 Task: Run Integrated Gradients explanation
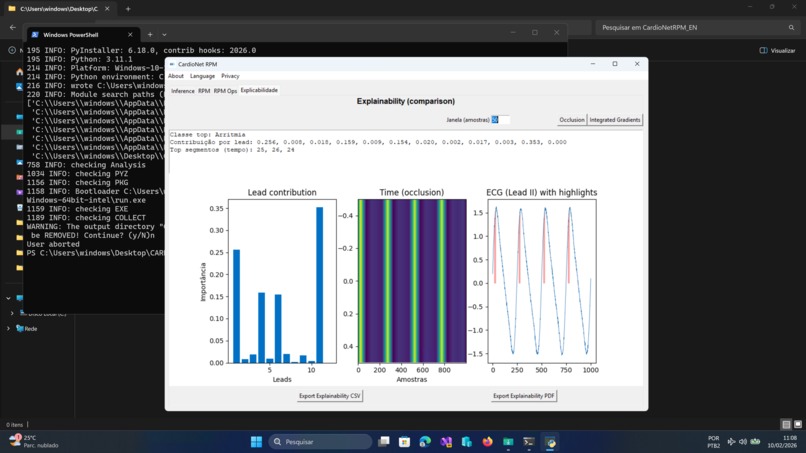click(x=615, y=120)
